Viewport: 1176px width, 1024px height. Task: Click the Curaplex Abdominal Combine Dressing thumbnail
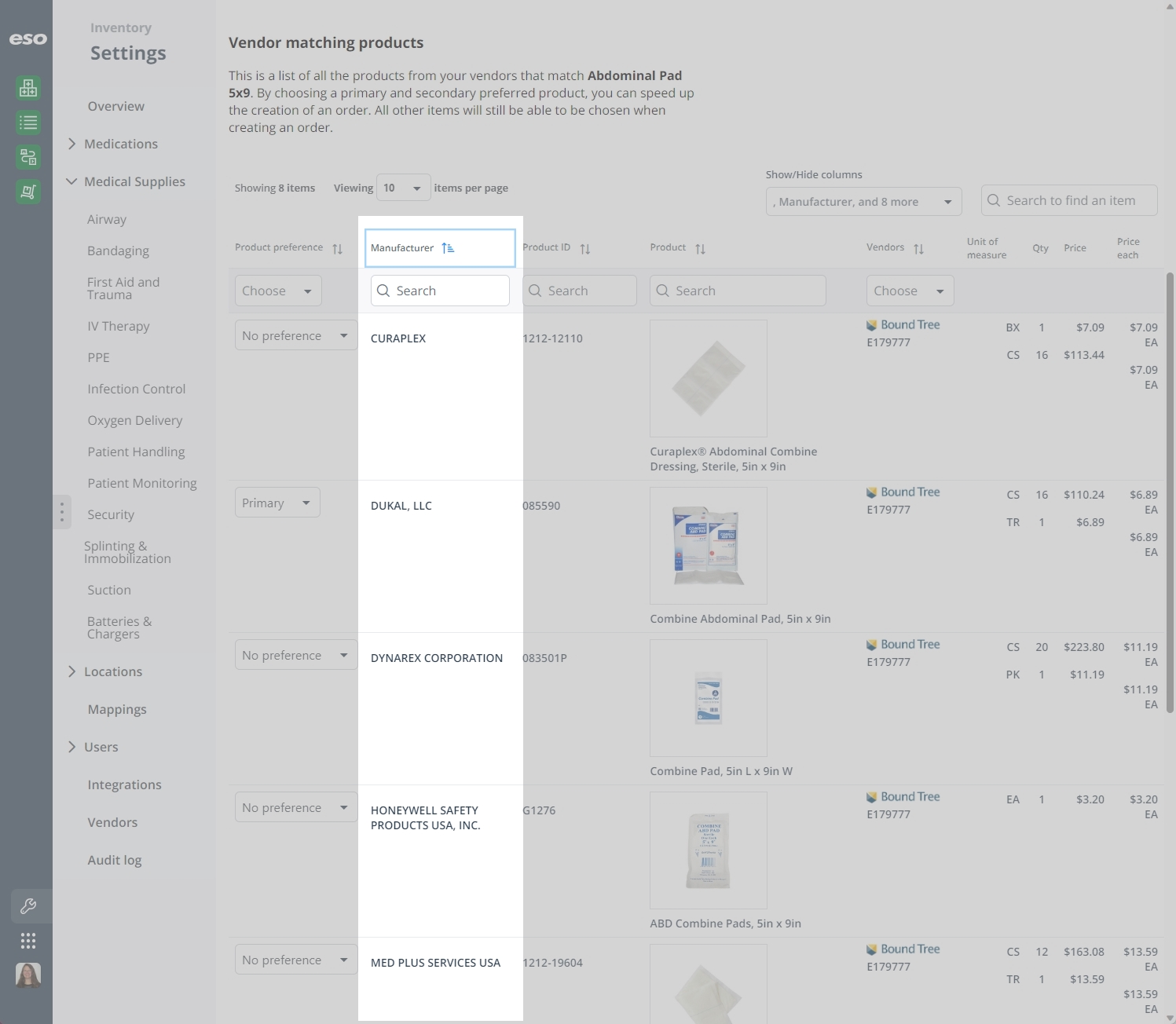(709, 379)
